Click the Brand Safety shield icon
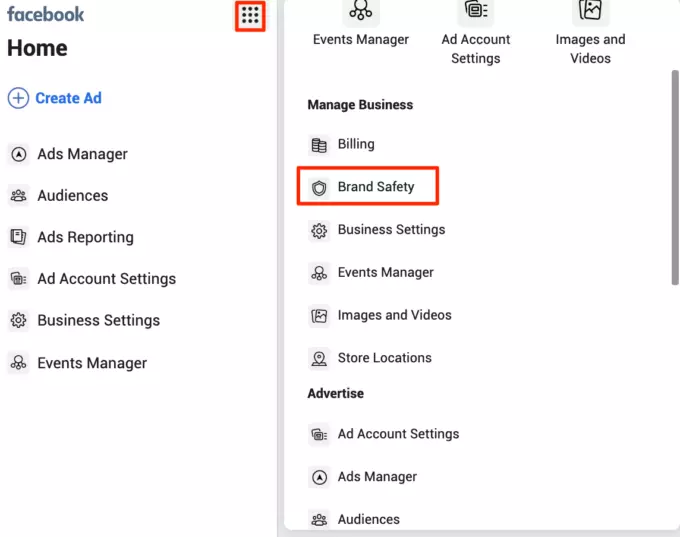The image size is (680, 537). coord(319,187)
